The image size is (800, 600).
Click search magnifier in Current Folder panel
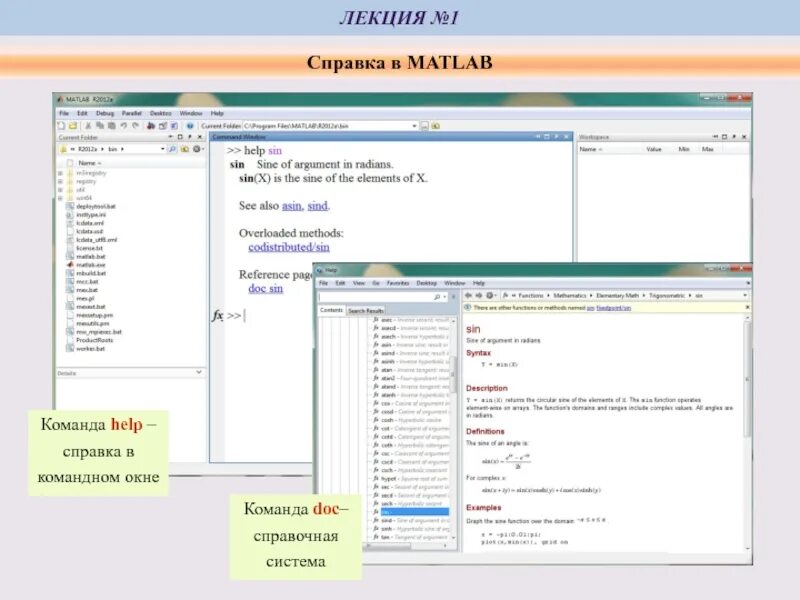point(172,149)
